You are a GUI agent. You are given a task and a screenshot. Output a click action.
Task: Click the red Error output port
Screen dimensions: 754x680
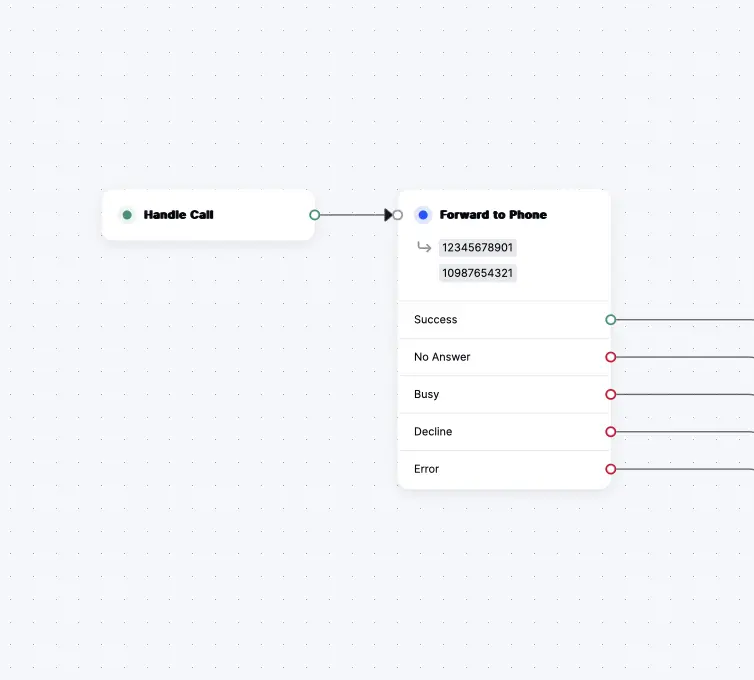tap(611, 469)
